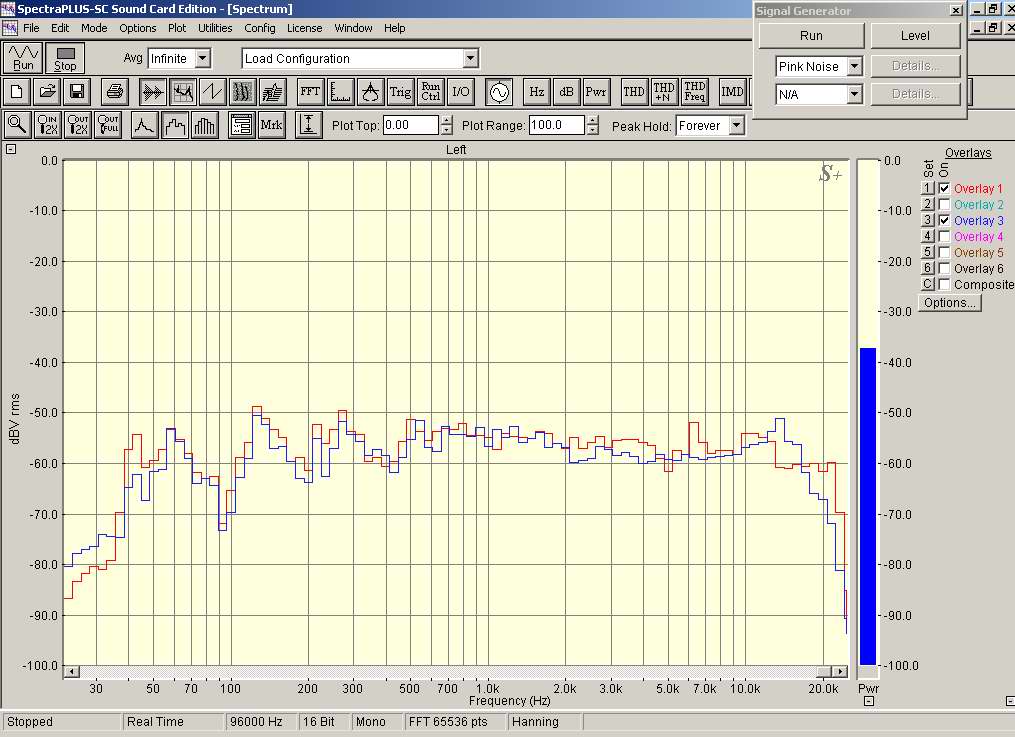The image size is (1015, 737).
Task: Toggle the spectrum view icon
Action: (x=183, y=92)
